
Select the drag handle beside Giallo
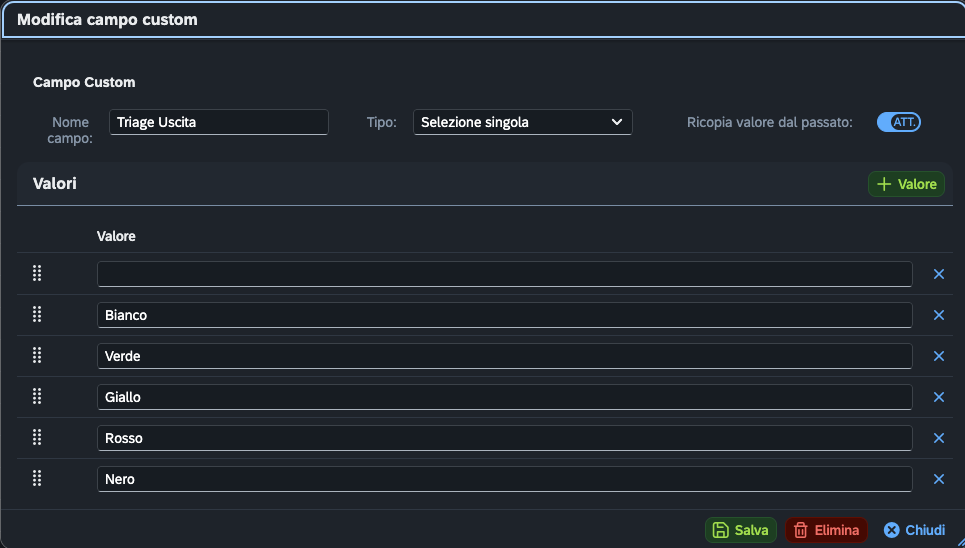point(37,396)
